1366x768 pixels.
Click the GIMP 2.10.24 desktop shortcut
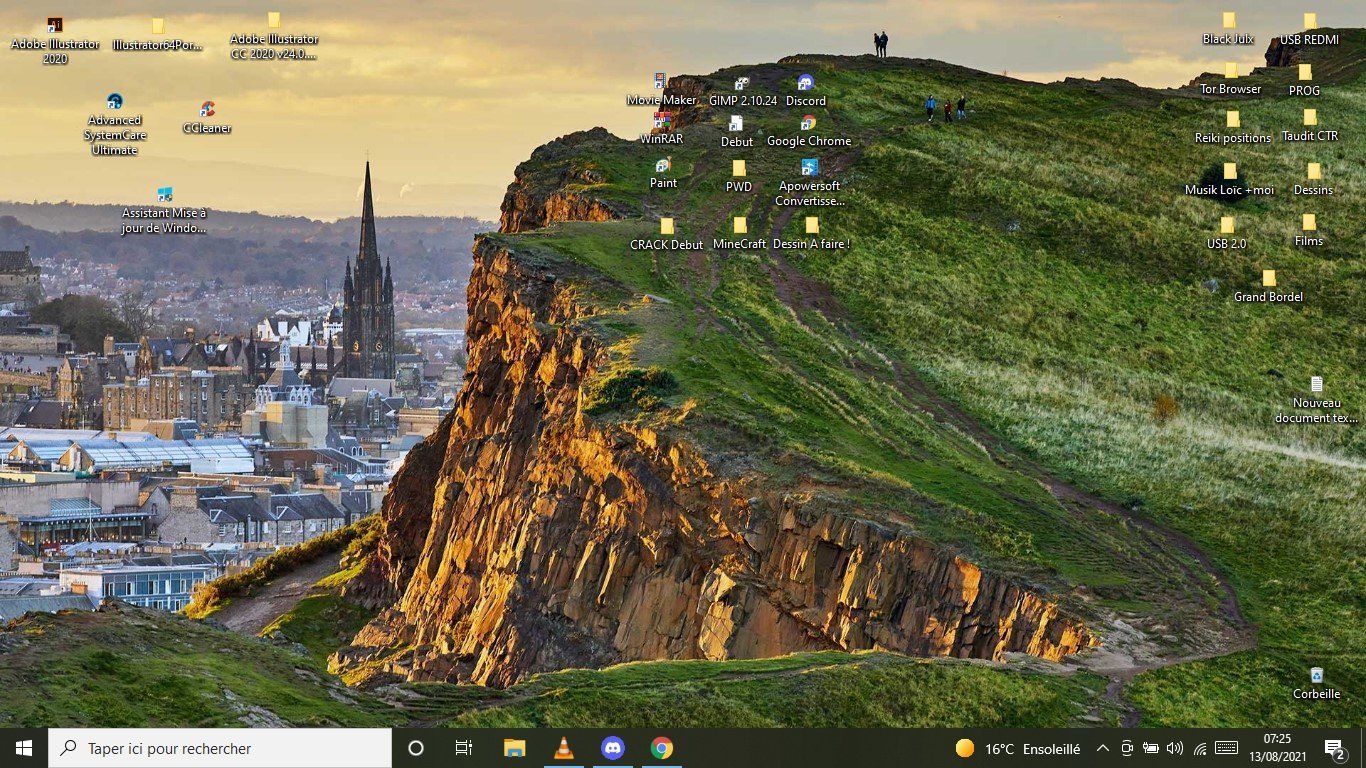[x=742, y=84]
